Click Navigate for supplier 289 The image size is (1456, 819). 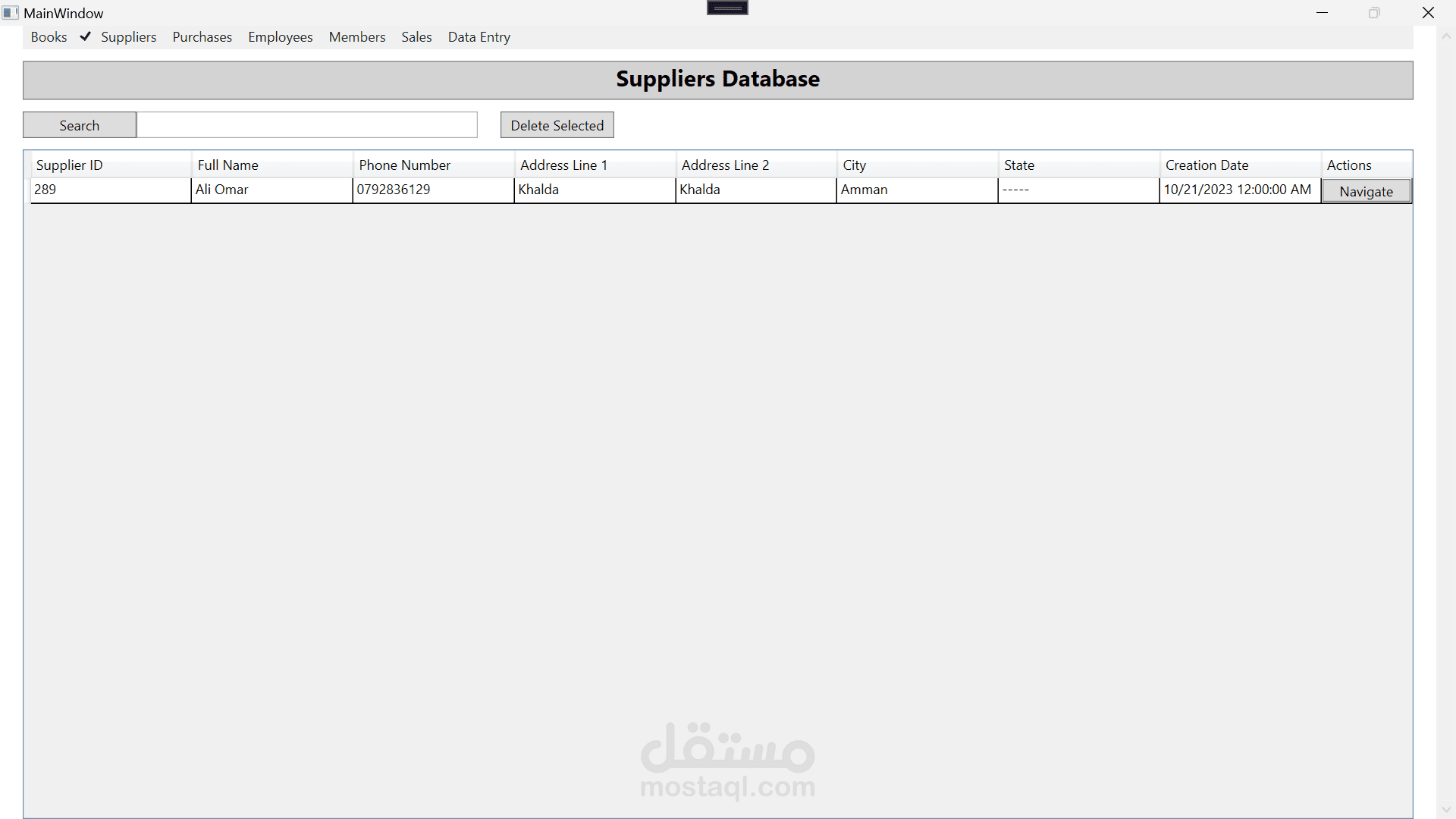coord(1366,191)
